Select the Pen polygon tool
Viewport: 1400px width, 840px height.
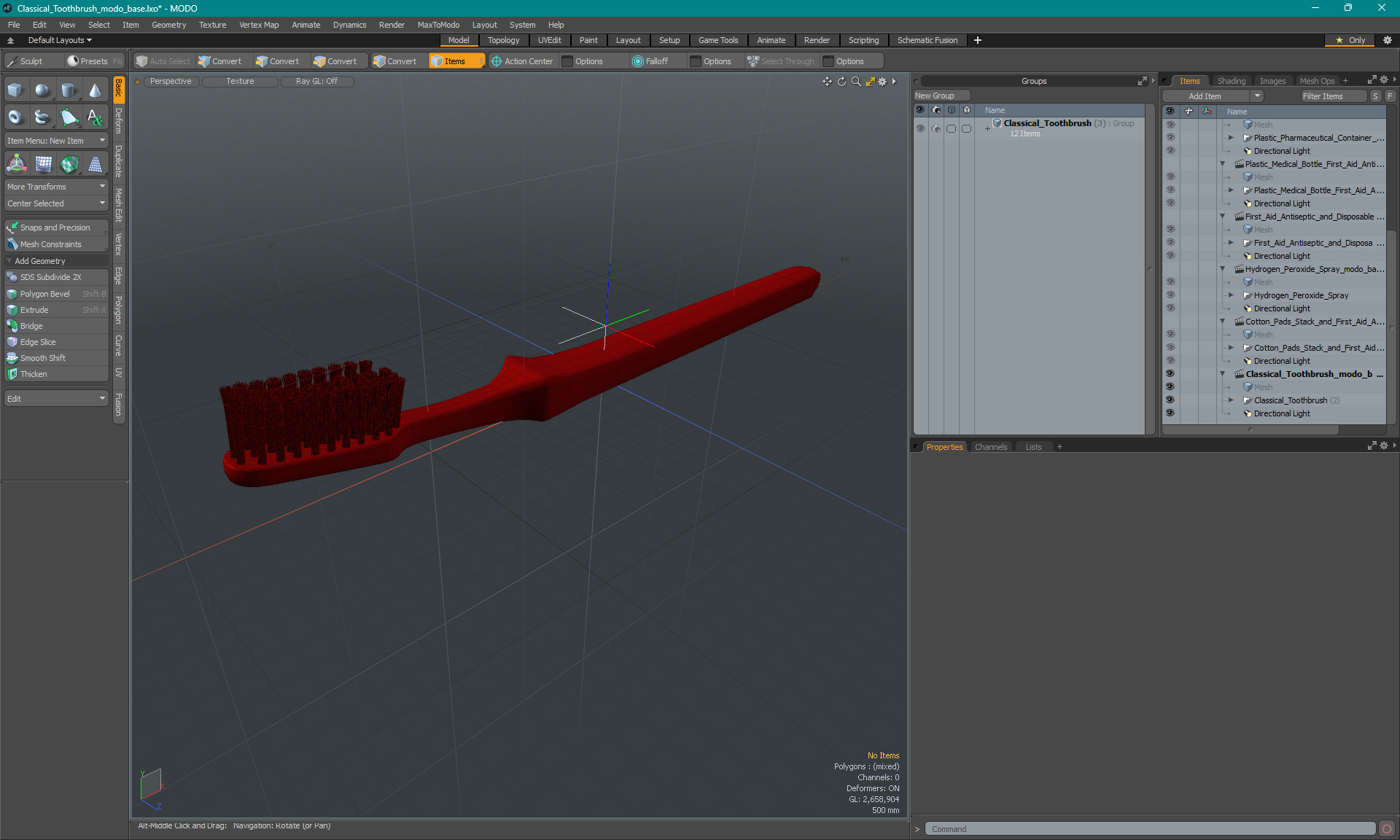click(69, 117)
